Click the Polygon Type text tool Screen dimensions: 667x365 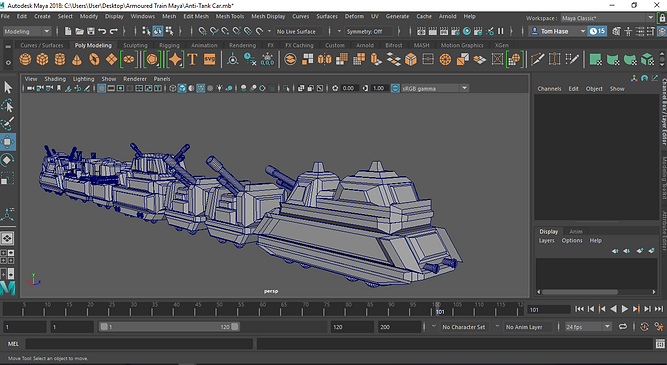192,60
